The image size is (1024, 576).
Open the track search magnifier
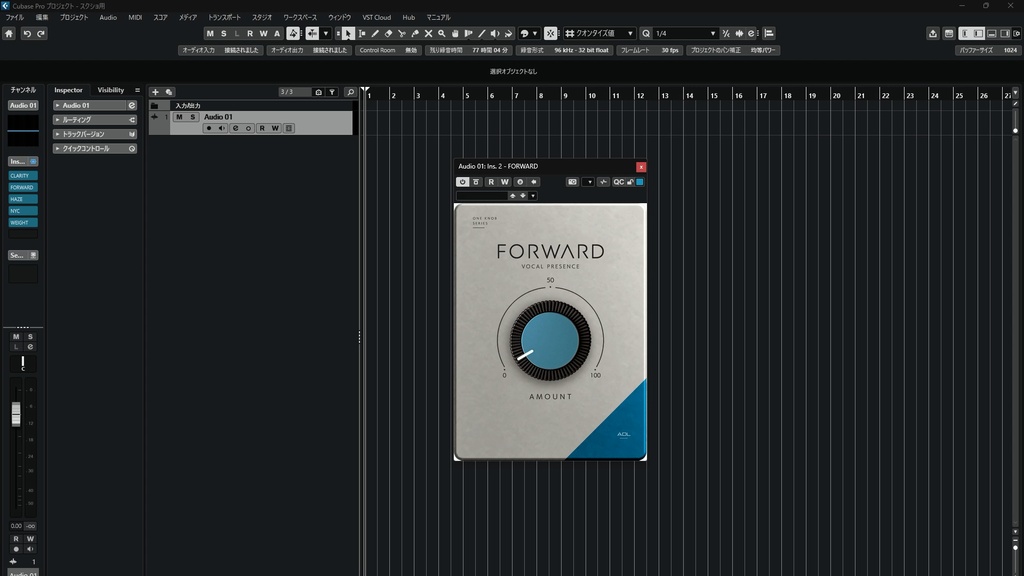click(x=350, y=92)
